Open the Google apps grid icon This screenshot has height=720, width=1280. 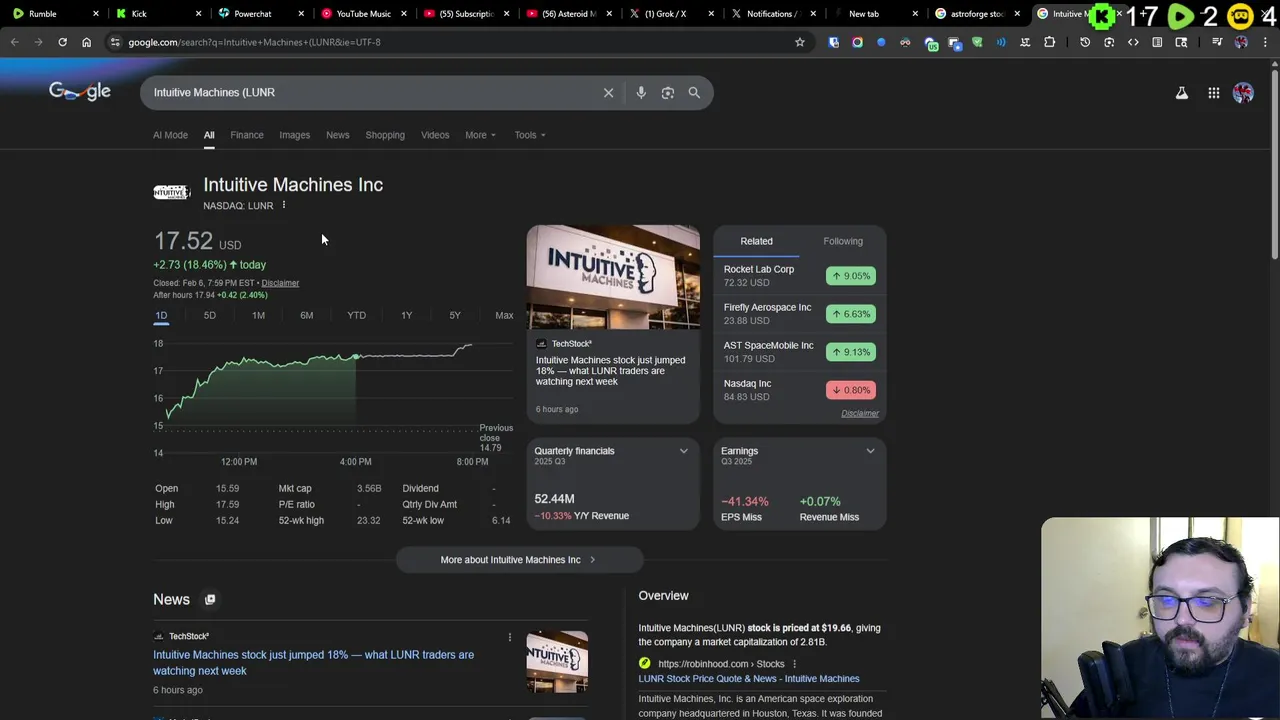[1214, 93]
